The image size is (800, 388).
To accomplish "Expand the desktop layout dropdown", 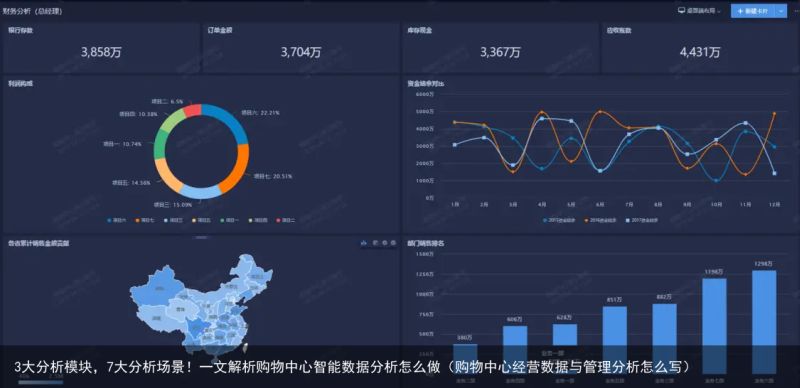I will 699,10.
